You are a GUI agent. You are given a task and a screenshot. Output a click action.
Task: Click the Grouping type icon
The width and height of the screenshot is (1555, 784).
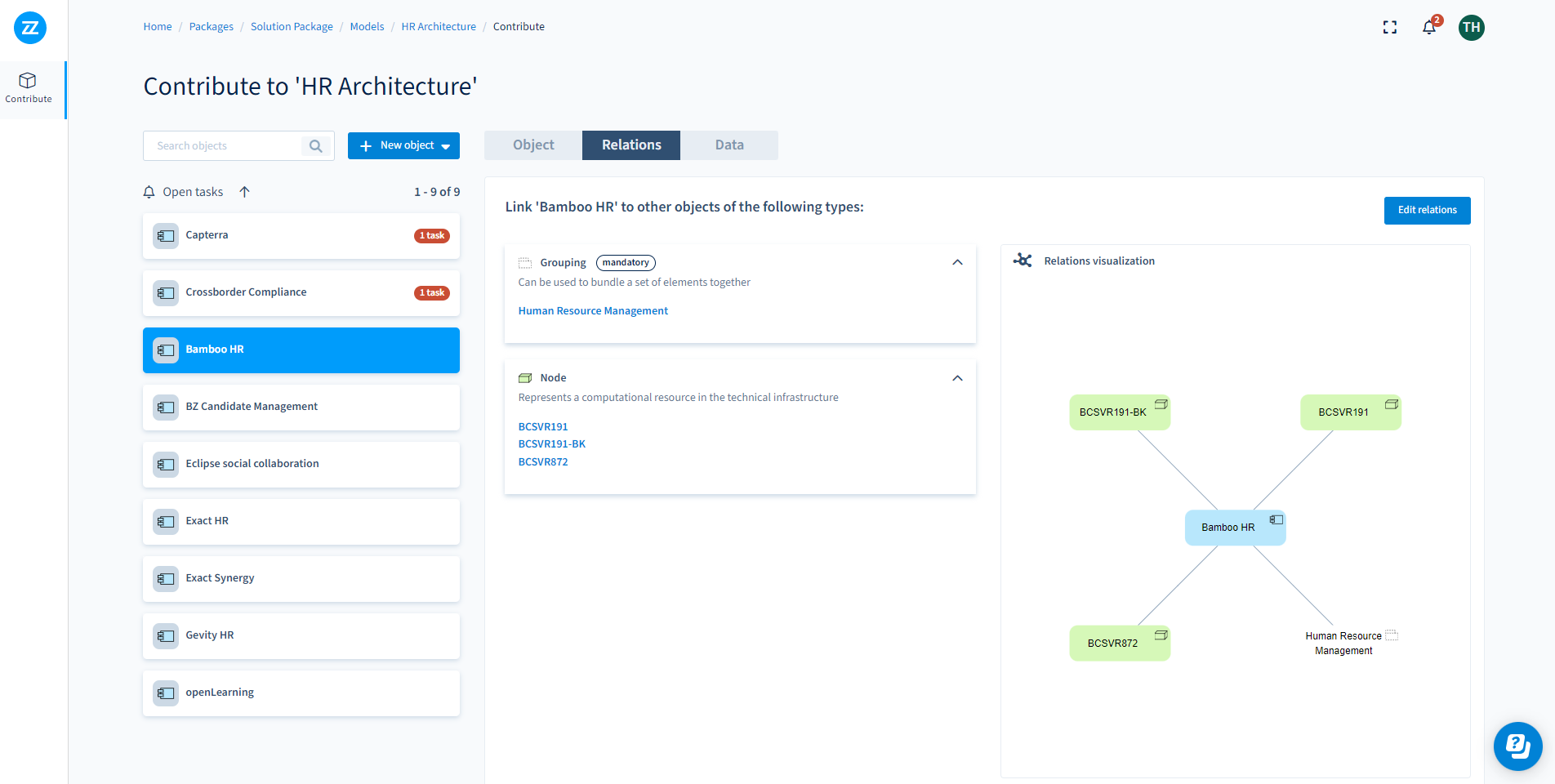click(x=525, y=263)
